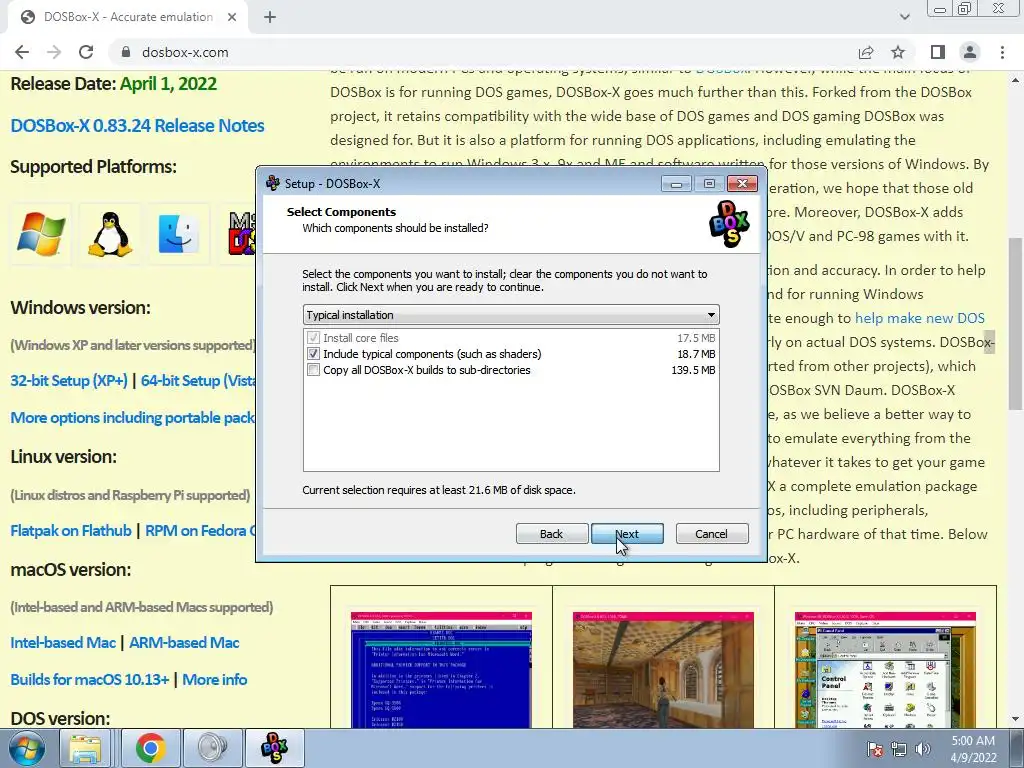Click the April 1, 2022 release date text
Viewport: 1024px width, 768px height.
[168, 84]
